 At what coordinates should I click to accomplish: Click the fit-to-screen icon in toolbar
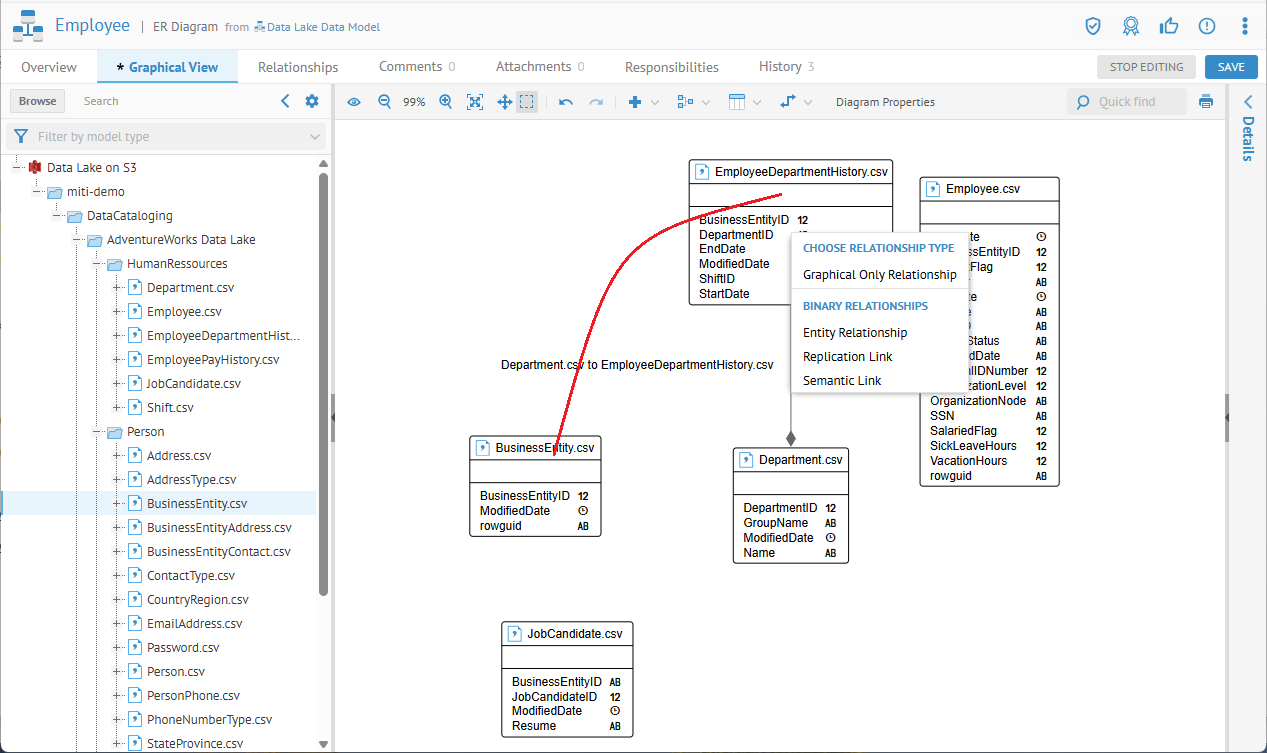click(475, 102)
